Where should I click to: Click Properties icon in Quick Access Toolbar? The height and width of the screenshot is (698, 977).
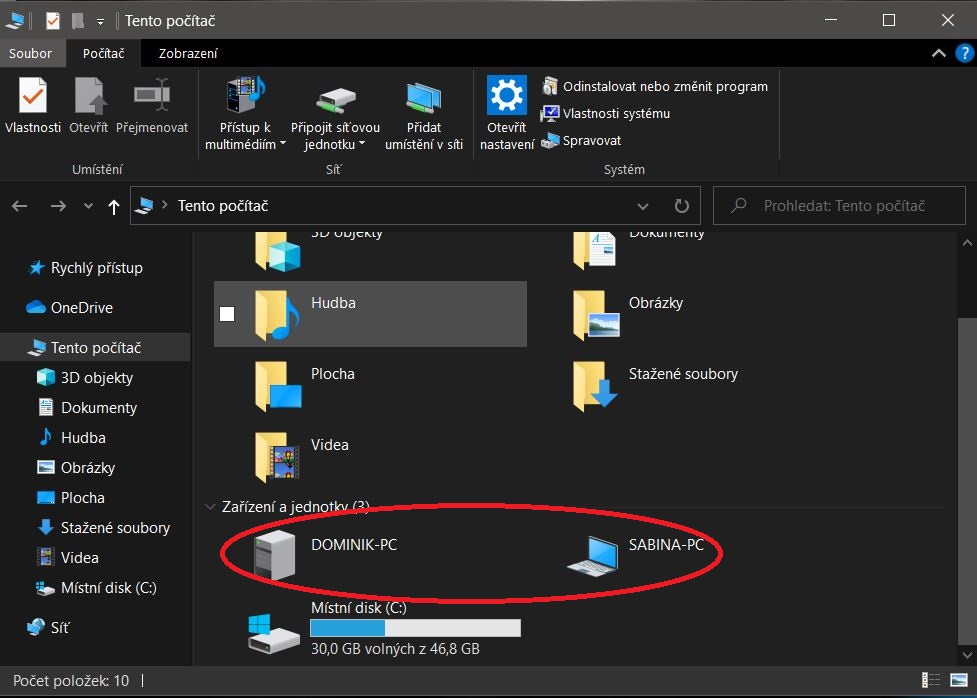point(53,21)
